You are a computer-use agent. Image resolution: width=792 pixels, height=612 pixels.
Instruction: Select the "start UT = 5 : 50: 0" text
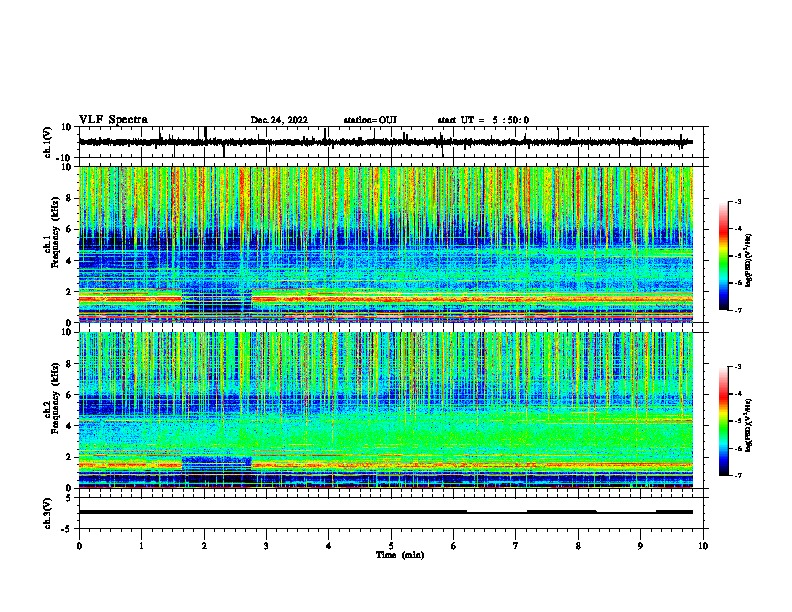tap(483, 120)
